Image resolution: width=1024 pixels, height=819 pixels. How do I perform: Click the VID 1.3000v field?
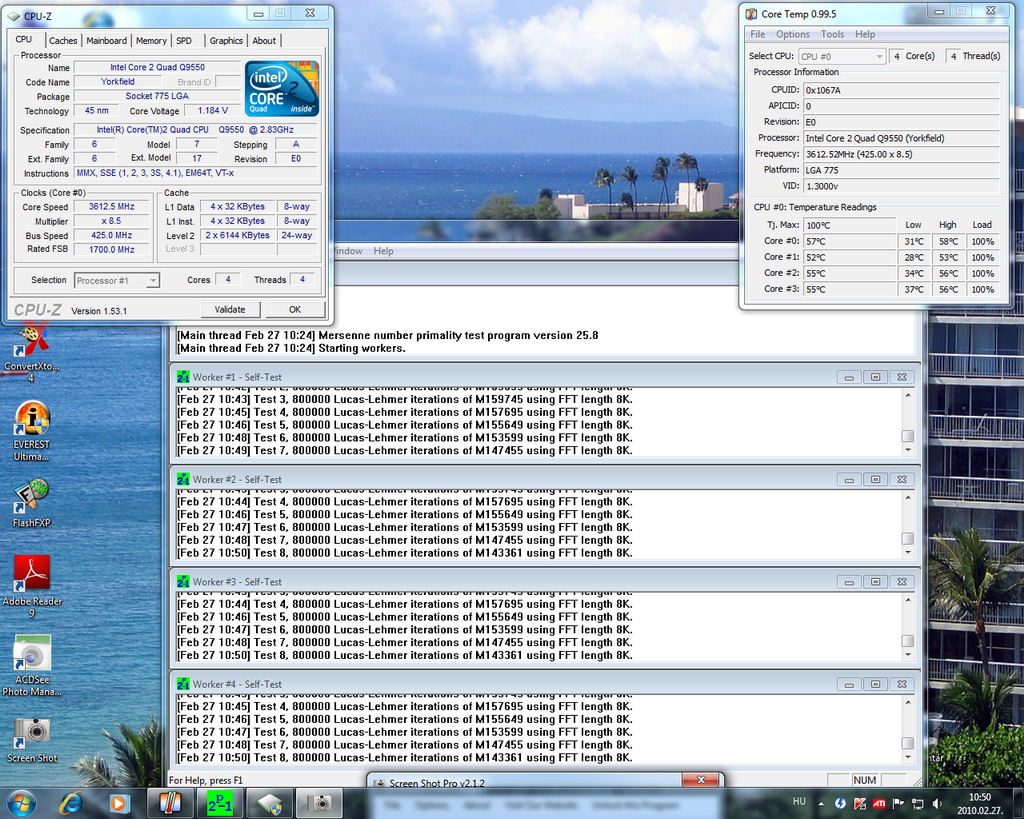[901, 186]
